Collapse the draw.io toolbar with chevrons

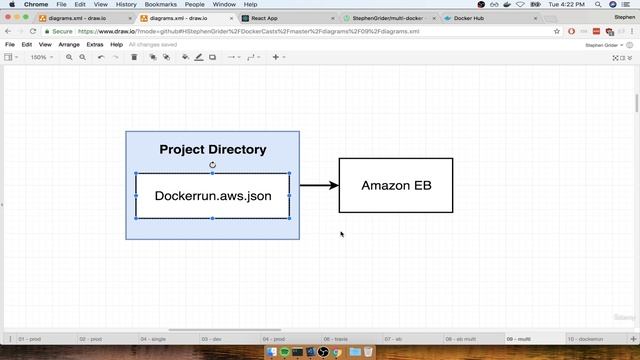pyautogui.click(x=630, y=58)
